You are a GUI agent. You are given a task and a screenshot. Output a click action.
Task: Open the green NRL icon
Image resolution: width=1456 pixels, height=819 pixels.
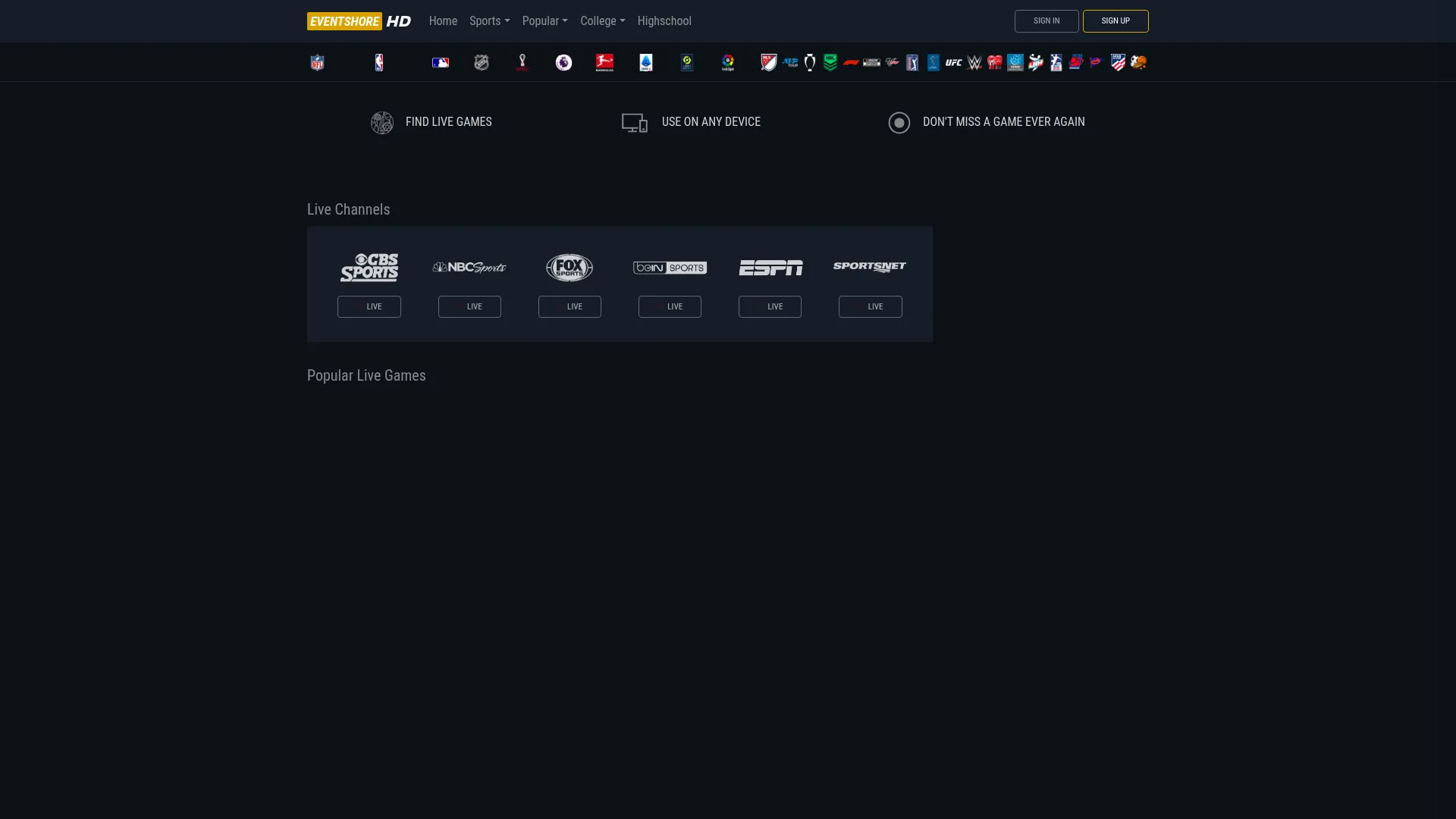coord(830,62)
